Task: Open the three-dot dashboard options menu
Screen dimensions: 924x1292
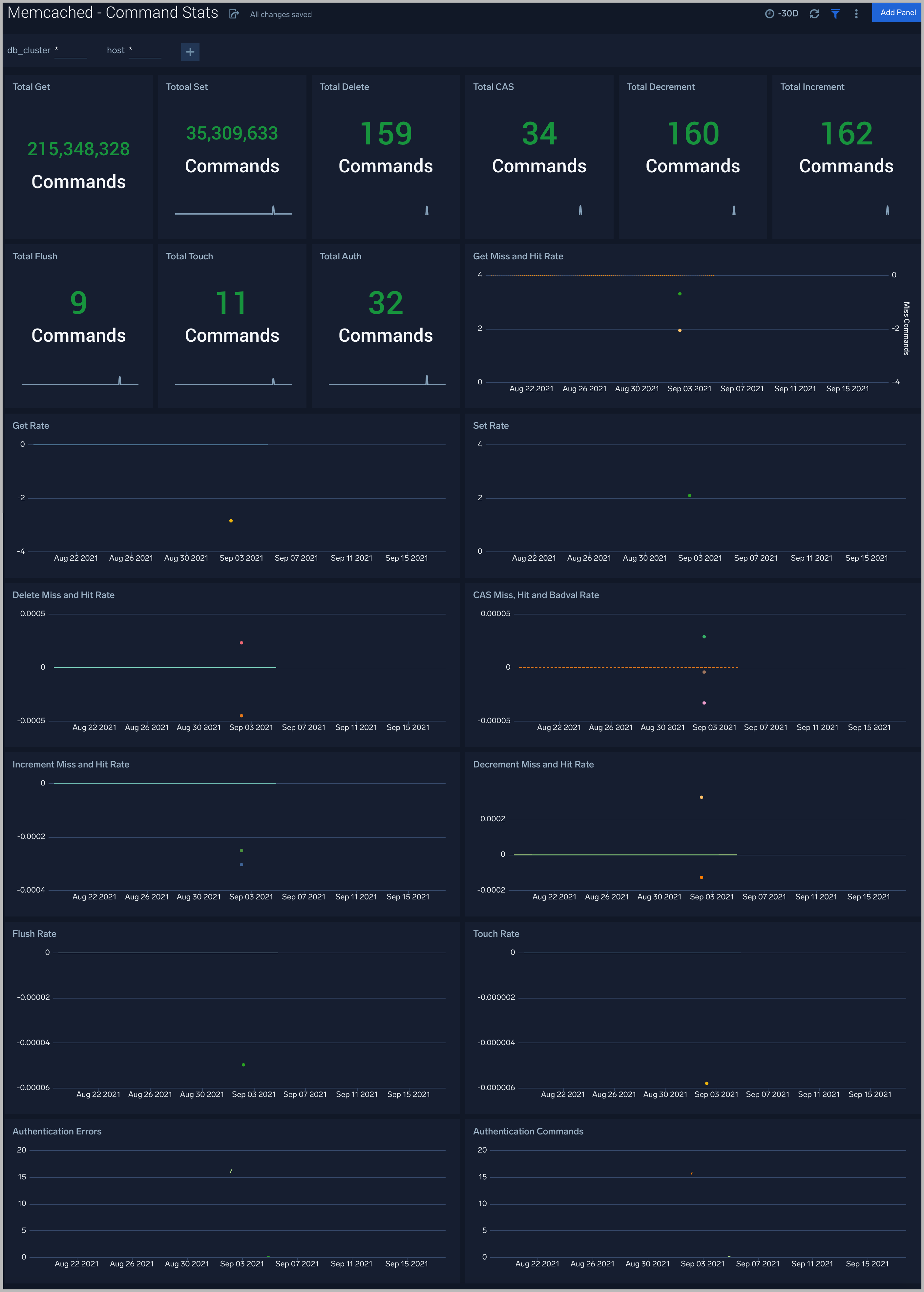Action: coord(856,14)
